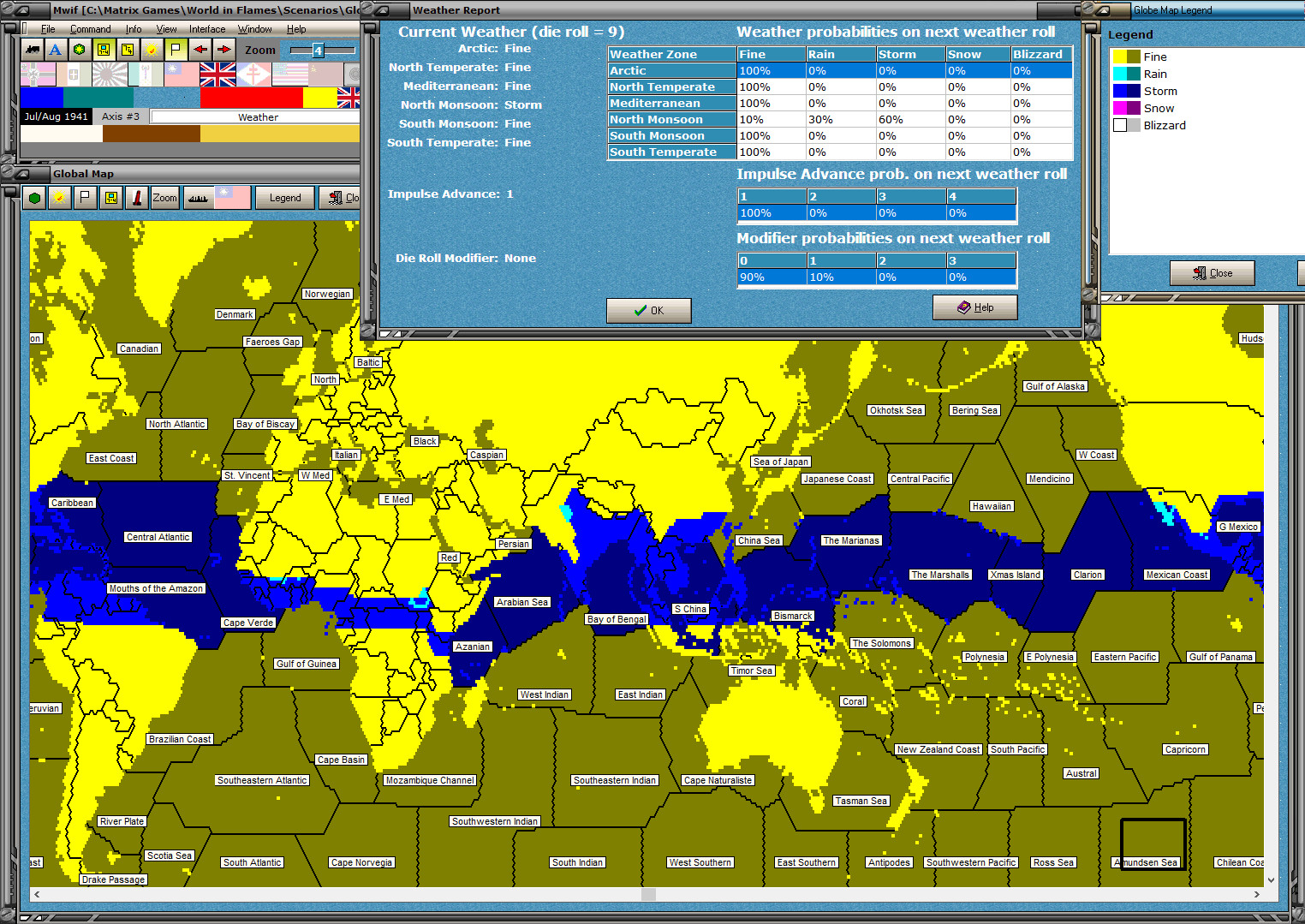The width and height of the screenshot is (1305, 924).
Task: Click the green hexagon icon in Global Map toolbar
Action: point(34,198)
